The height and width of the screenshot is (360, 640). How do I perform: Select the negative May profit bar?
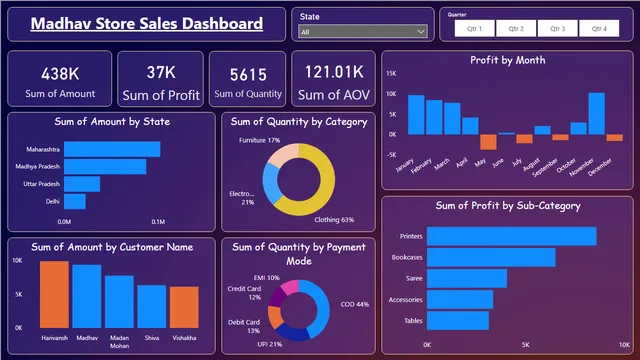point(488,142)
